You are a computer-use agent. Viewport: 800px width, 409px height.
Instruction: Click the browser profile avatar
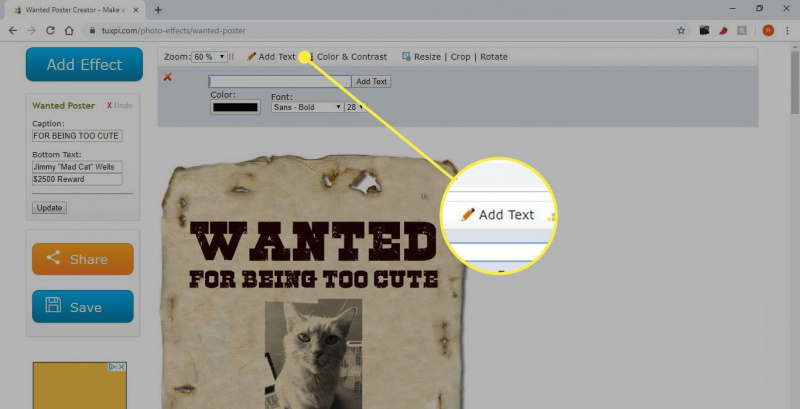pos(768,31)
